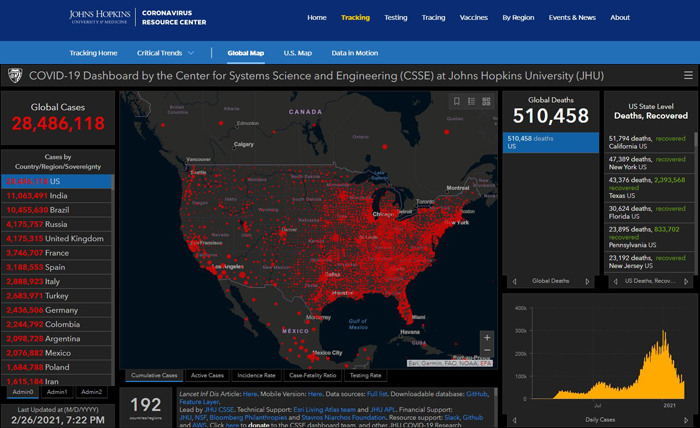700x428 pixels.
Task: Select France in the cases list
Action: tap(56, 253)
